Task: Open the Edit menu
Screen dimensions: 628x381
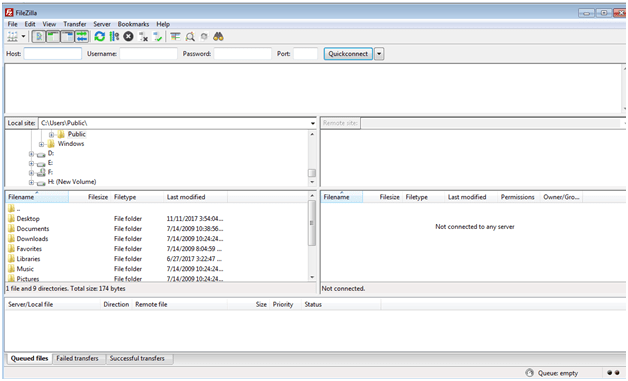Action: pyautogui.click(x=30, y=24)
